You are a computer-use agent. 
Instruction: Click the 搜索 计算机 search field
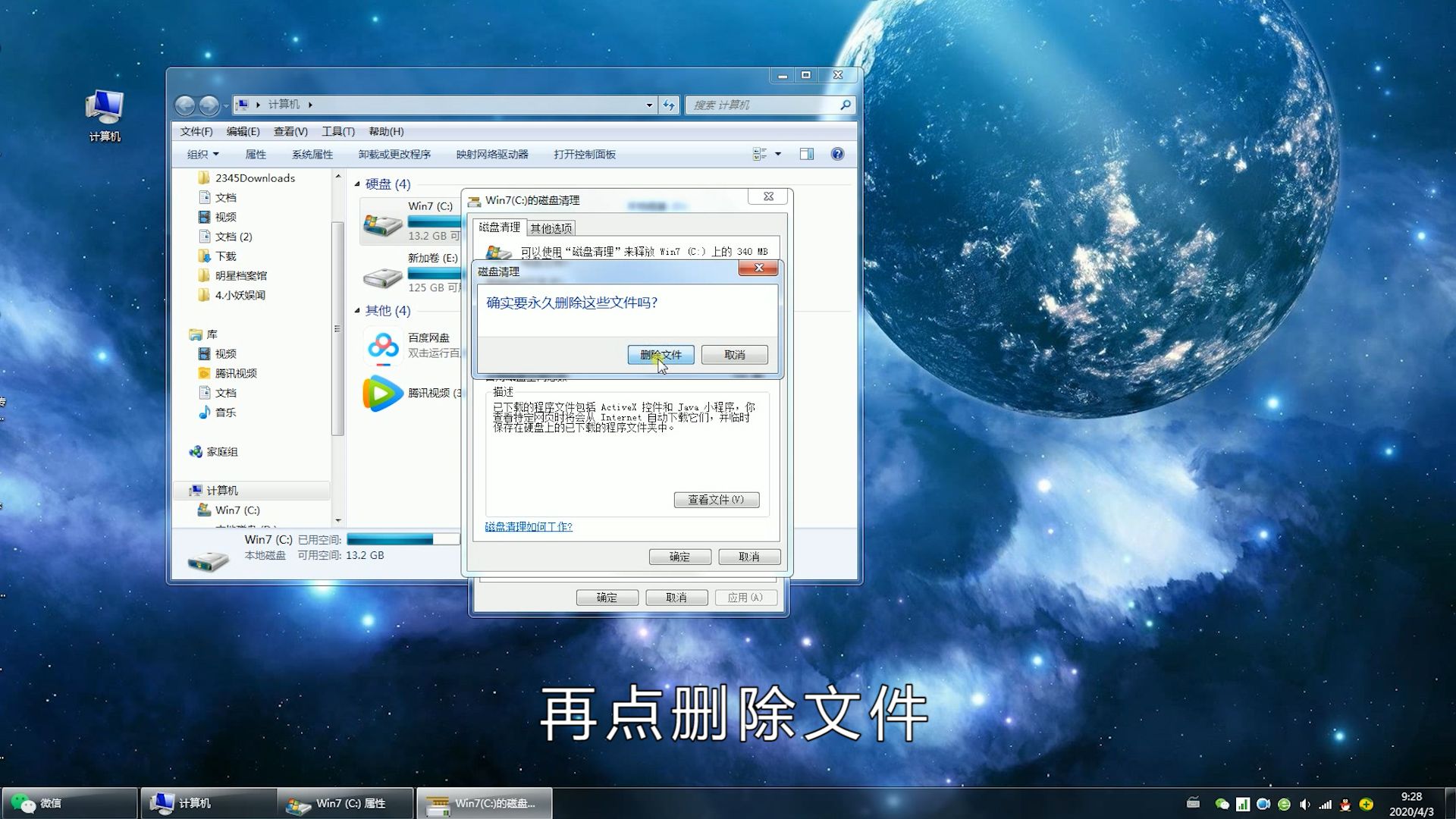[761, 105]
